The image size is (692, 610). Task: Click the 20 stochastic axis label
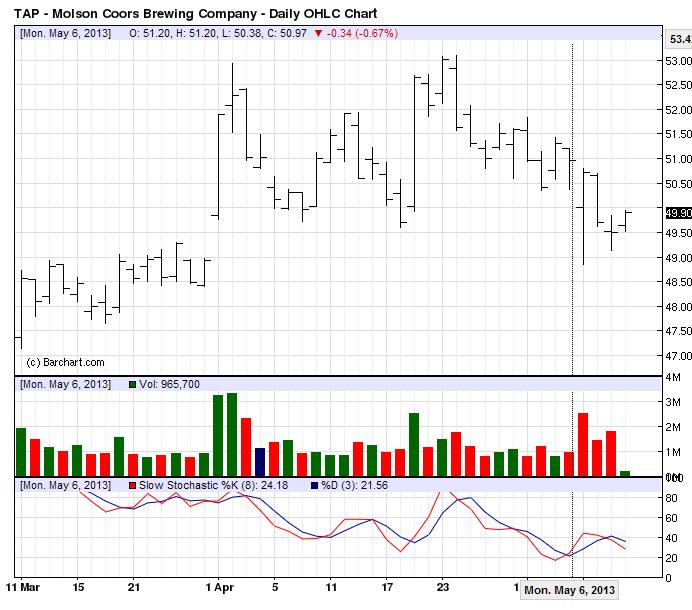[x=671, y=558]
